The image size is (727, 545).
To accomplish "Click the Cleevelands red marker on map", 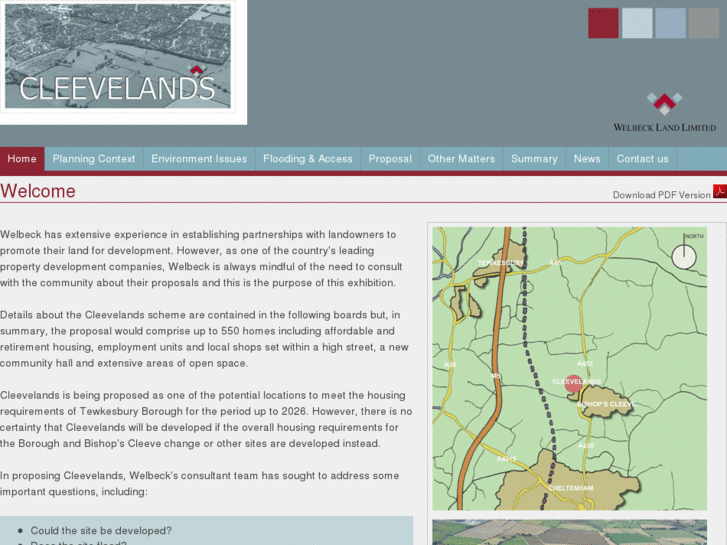I will [x=574, y=384].
